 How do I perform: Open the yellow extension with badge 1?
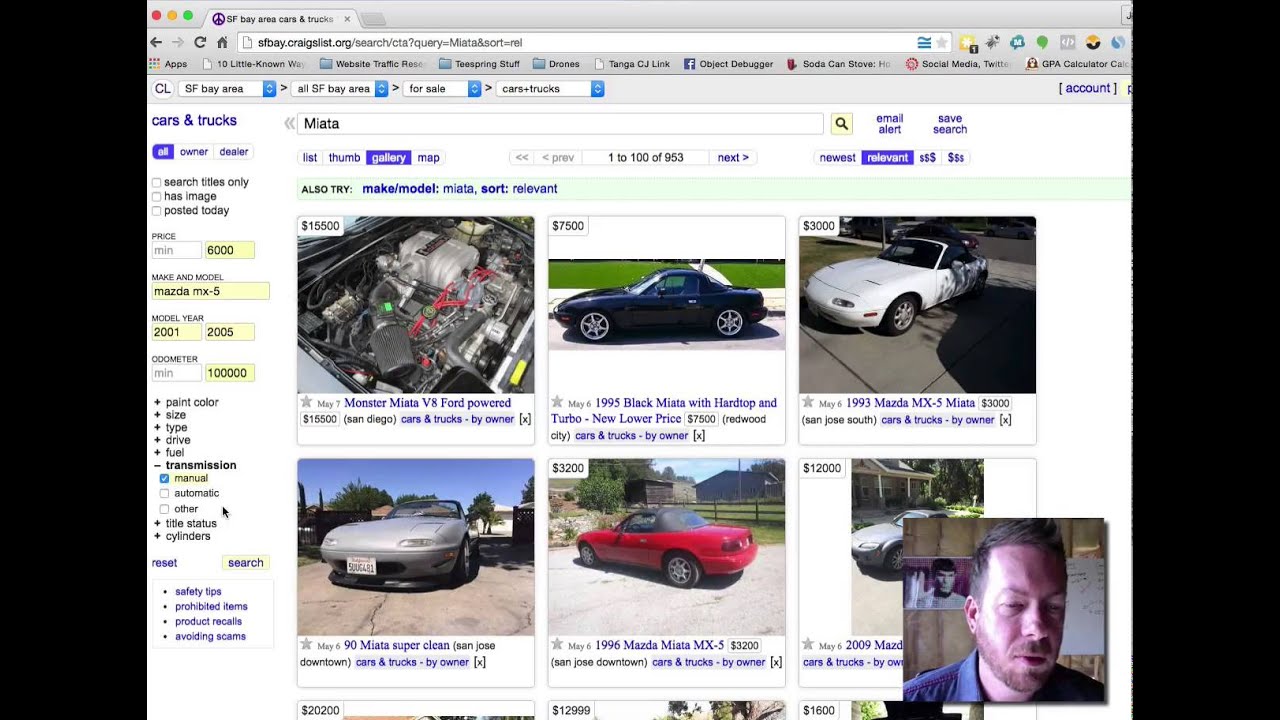967,43
